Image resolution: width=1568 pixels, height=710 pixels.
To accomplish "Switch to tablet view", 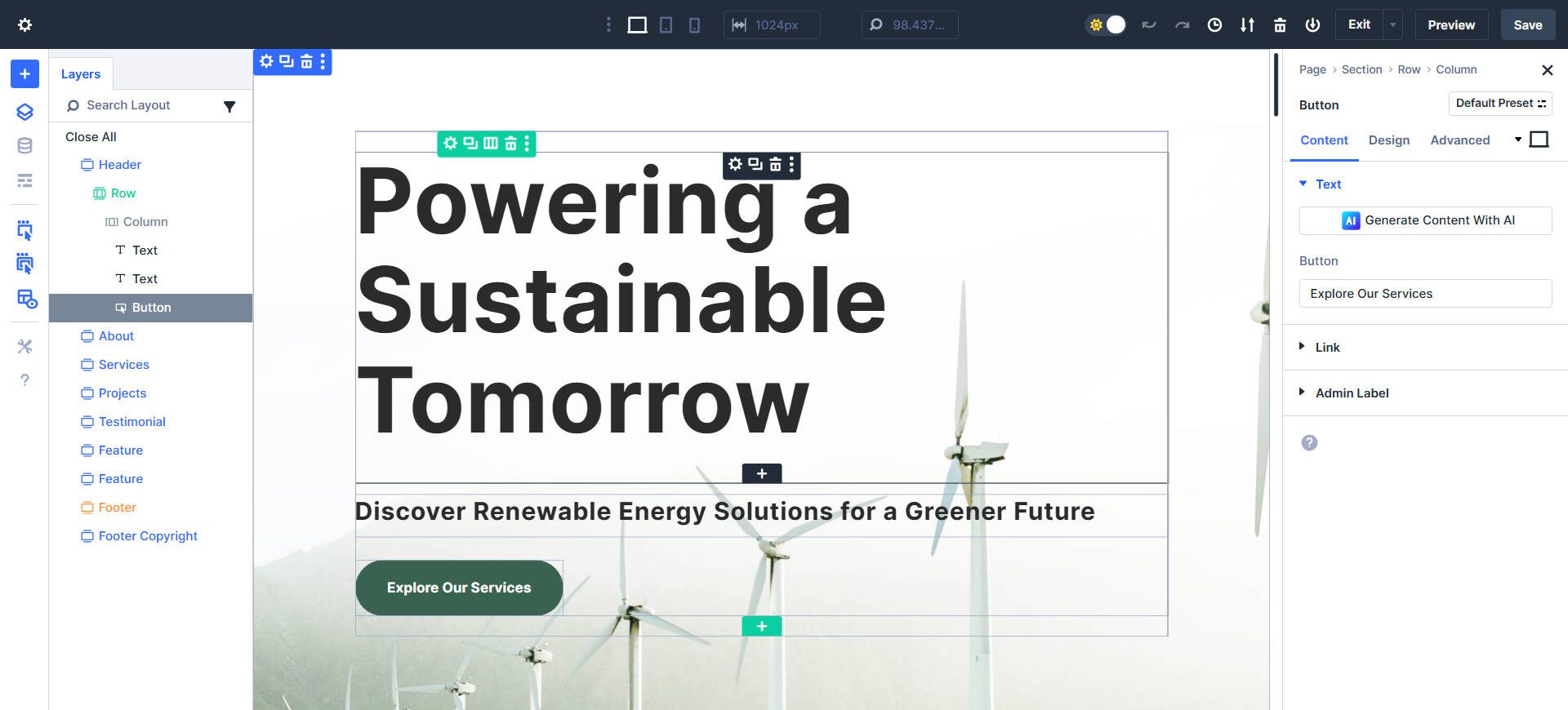I will pyautogui.click(x=666, y=24).
